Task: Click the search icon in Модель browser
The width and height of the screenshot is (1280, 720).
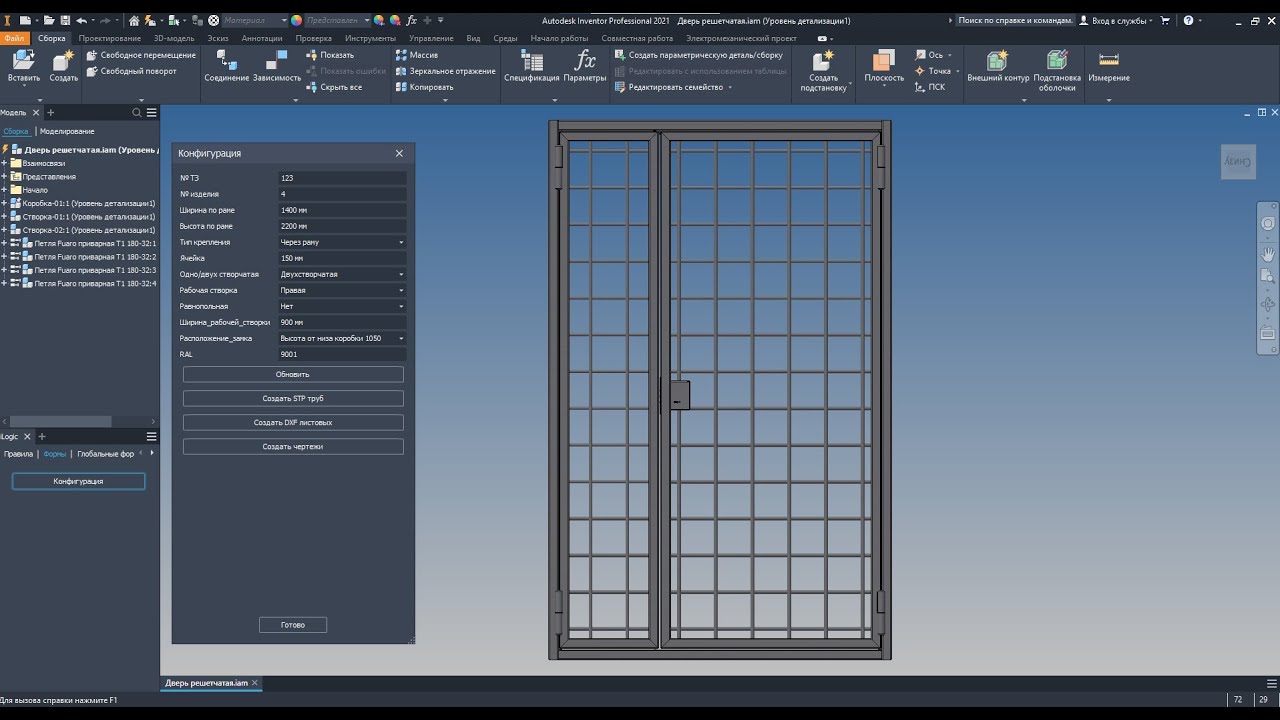Action: tap(137, 113)
